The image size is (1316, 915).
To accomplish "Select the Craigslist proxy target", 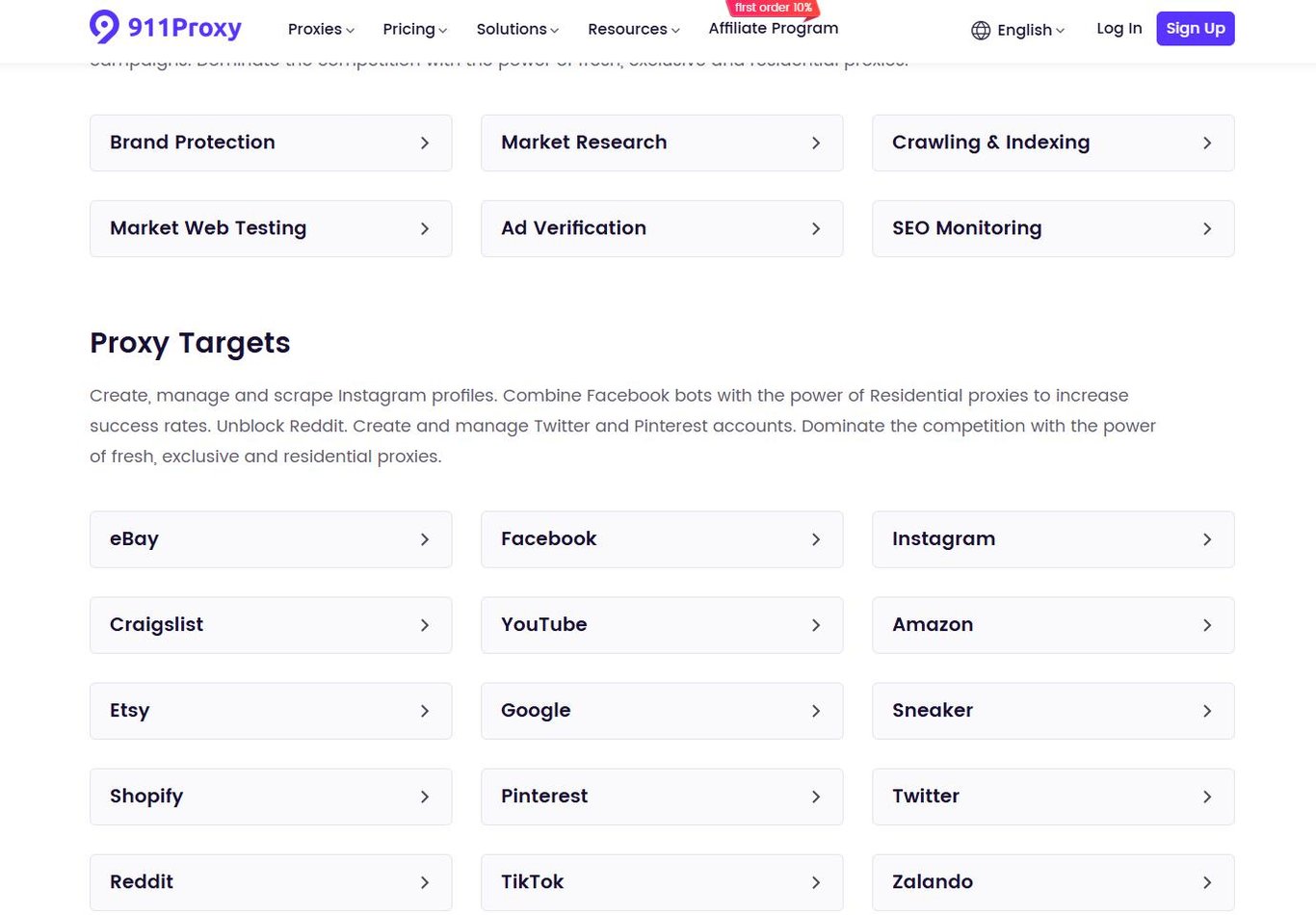I will click(x=271, y=625).
